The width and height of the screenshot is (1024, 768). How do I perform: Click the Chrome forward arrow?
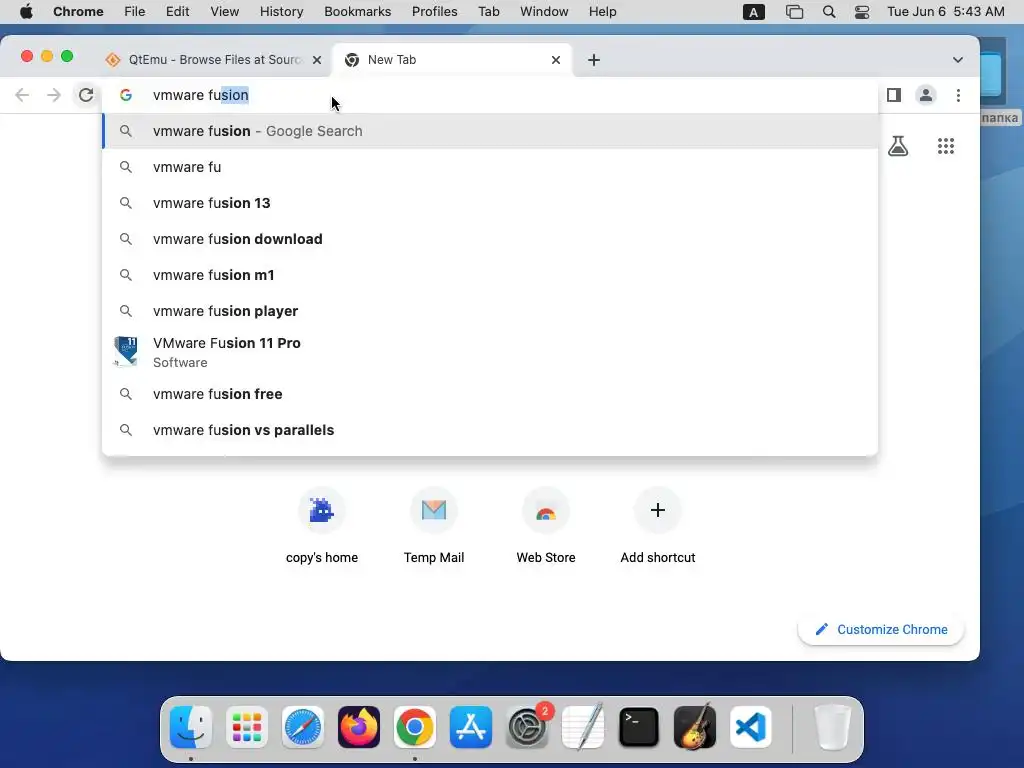(x=54, y=95)
